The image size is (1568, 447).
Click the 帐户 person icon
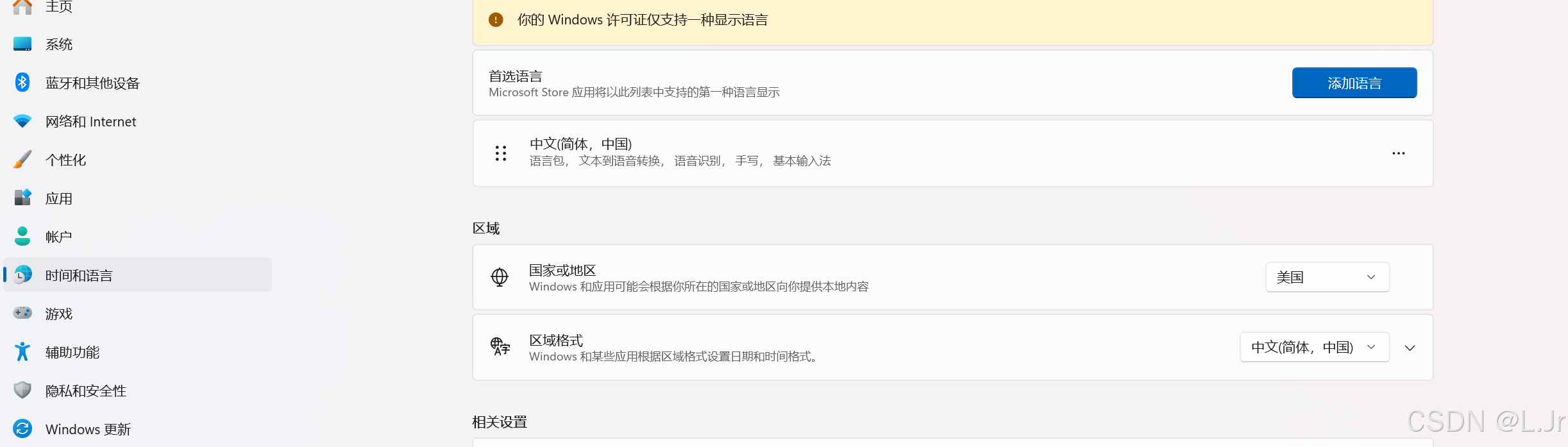(x=22, y=236)
